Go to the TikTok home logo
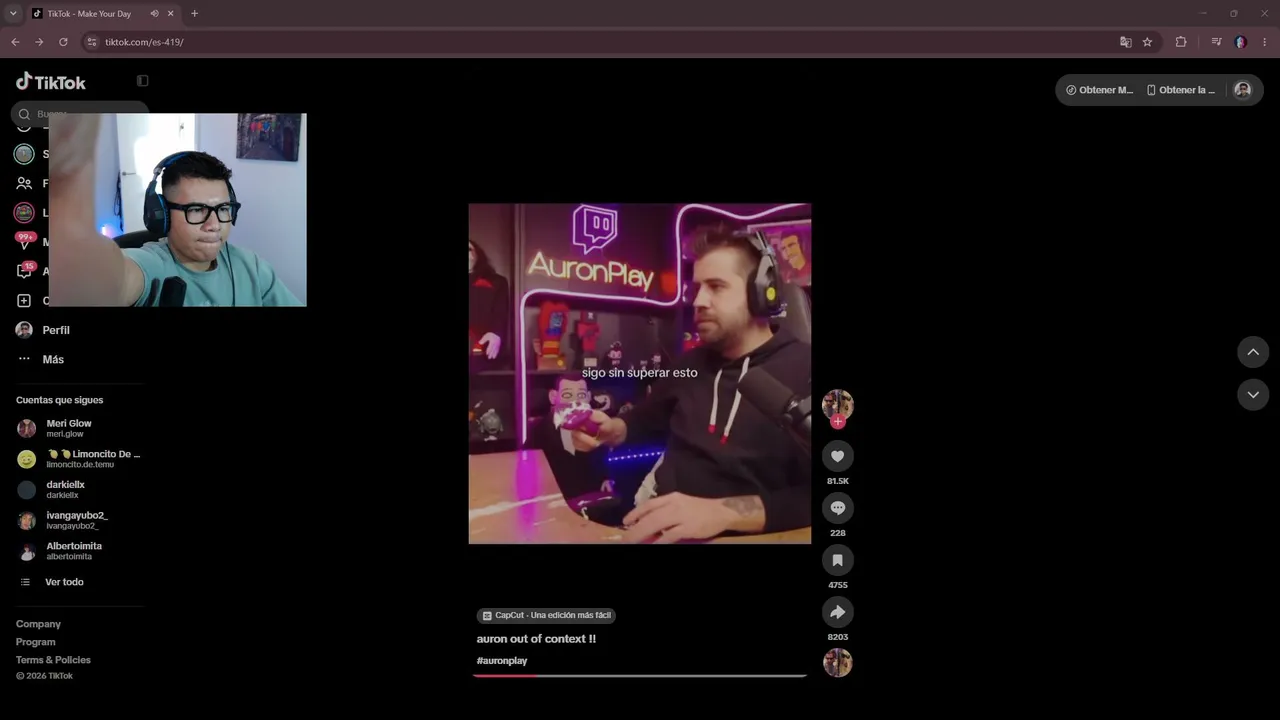Viewport: 1280px width, 720px height. [x=51, y=82]
